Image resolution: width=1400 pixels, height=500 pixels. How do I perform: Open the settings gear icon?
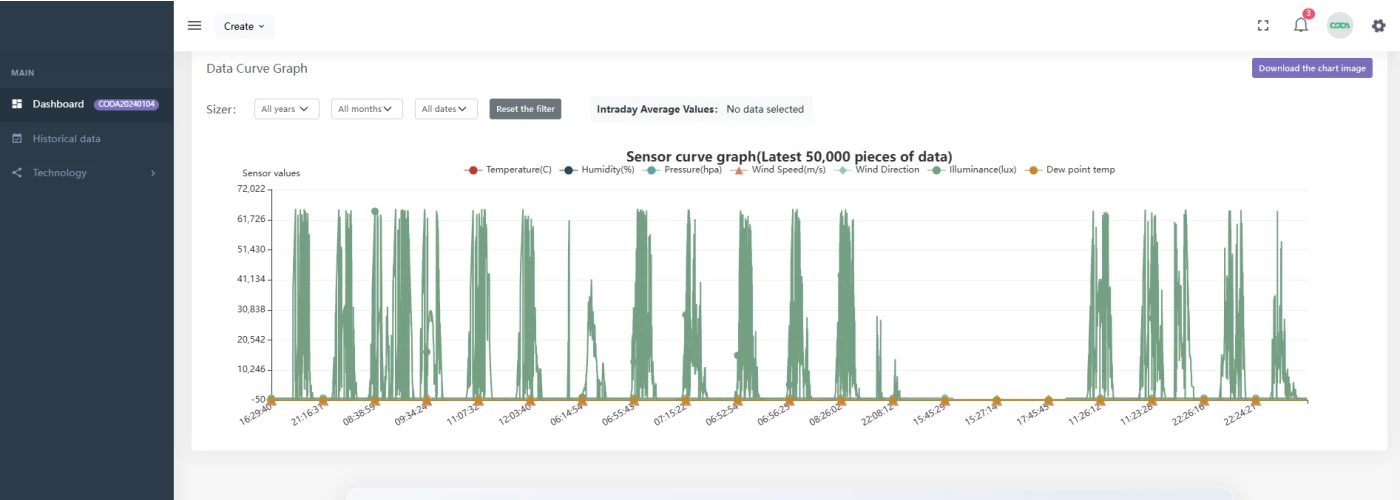pyautogui.click(x=1378, y=26)
